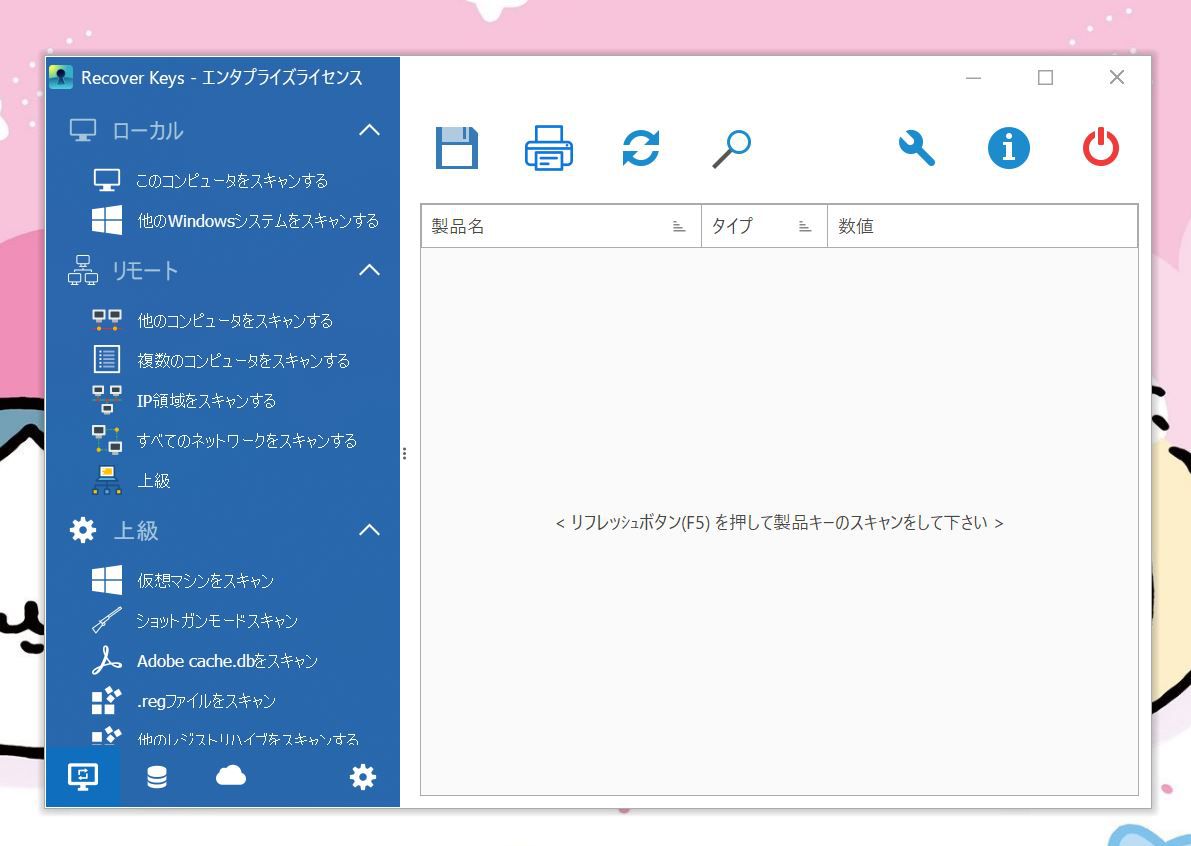
Task: Open bottom gear settings in sidebar
Action: click(362, 776)
